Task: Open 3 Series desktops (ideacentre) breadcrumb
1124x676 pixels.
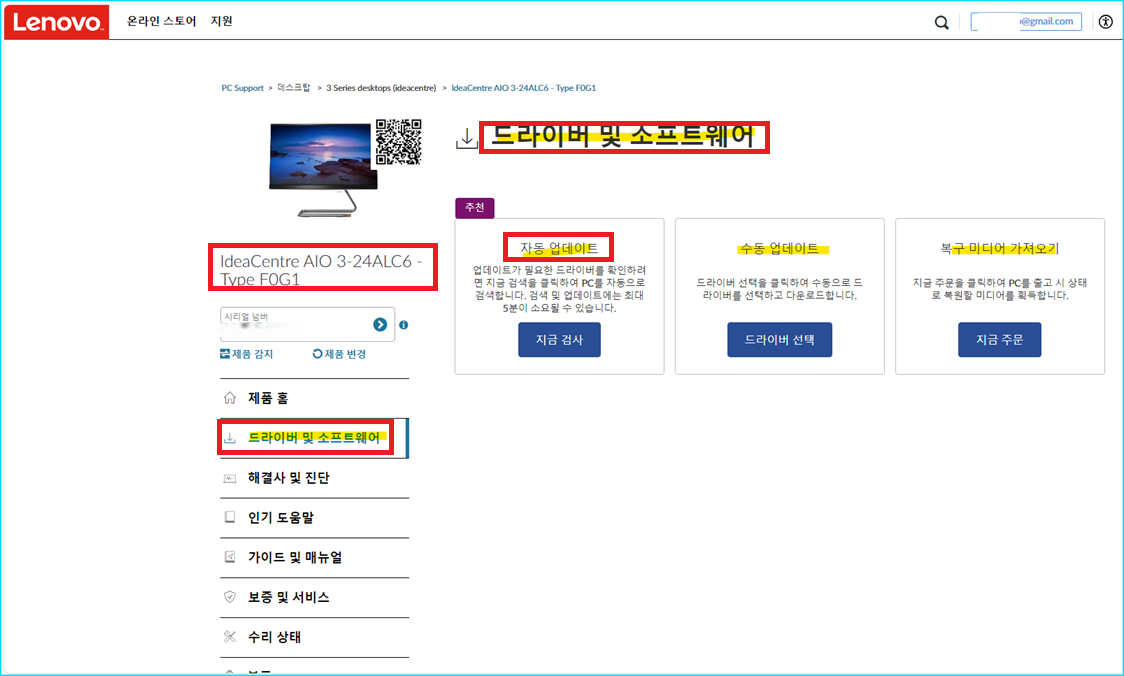Action: click(x=381, y=88)
